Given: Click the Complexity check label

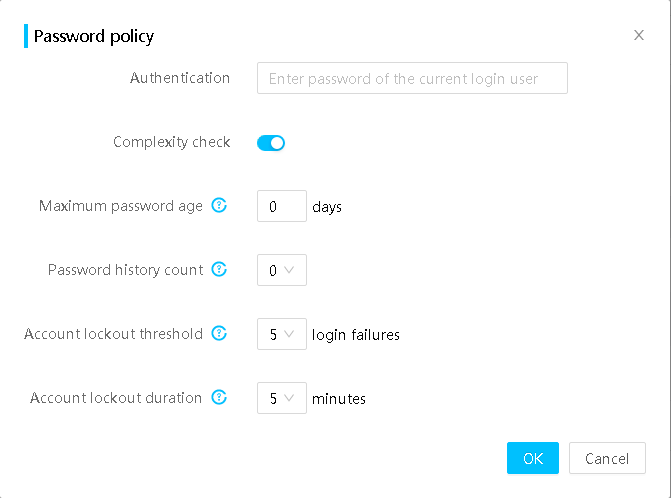Looking at the screenshot, I should pos(172,142).
